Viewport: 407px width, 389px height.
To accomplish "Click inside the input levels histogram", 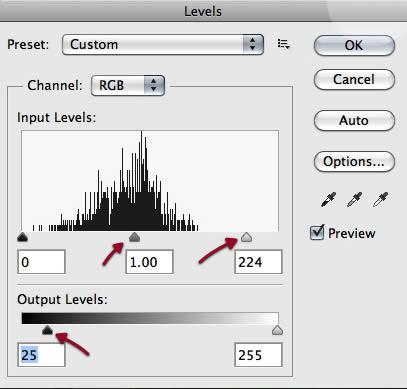I will 150,181.
